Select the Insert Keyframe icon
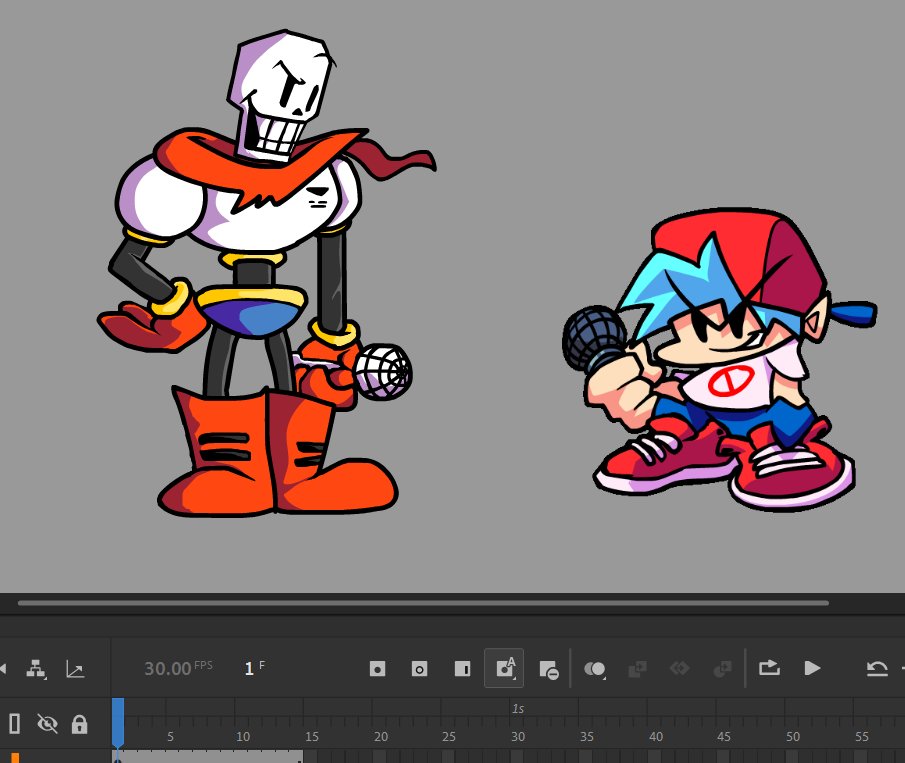 (378, 668)
